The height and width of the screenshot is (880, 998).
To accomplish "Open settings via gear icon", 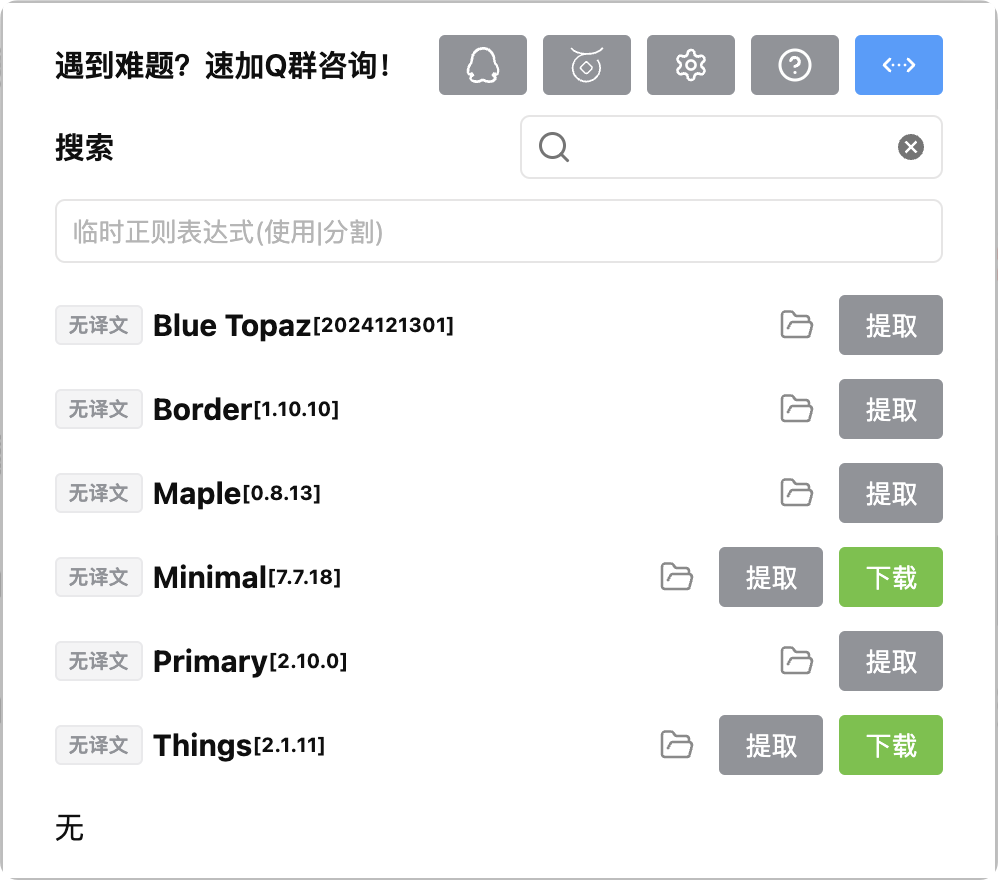I will [691, 65].
